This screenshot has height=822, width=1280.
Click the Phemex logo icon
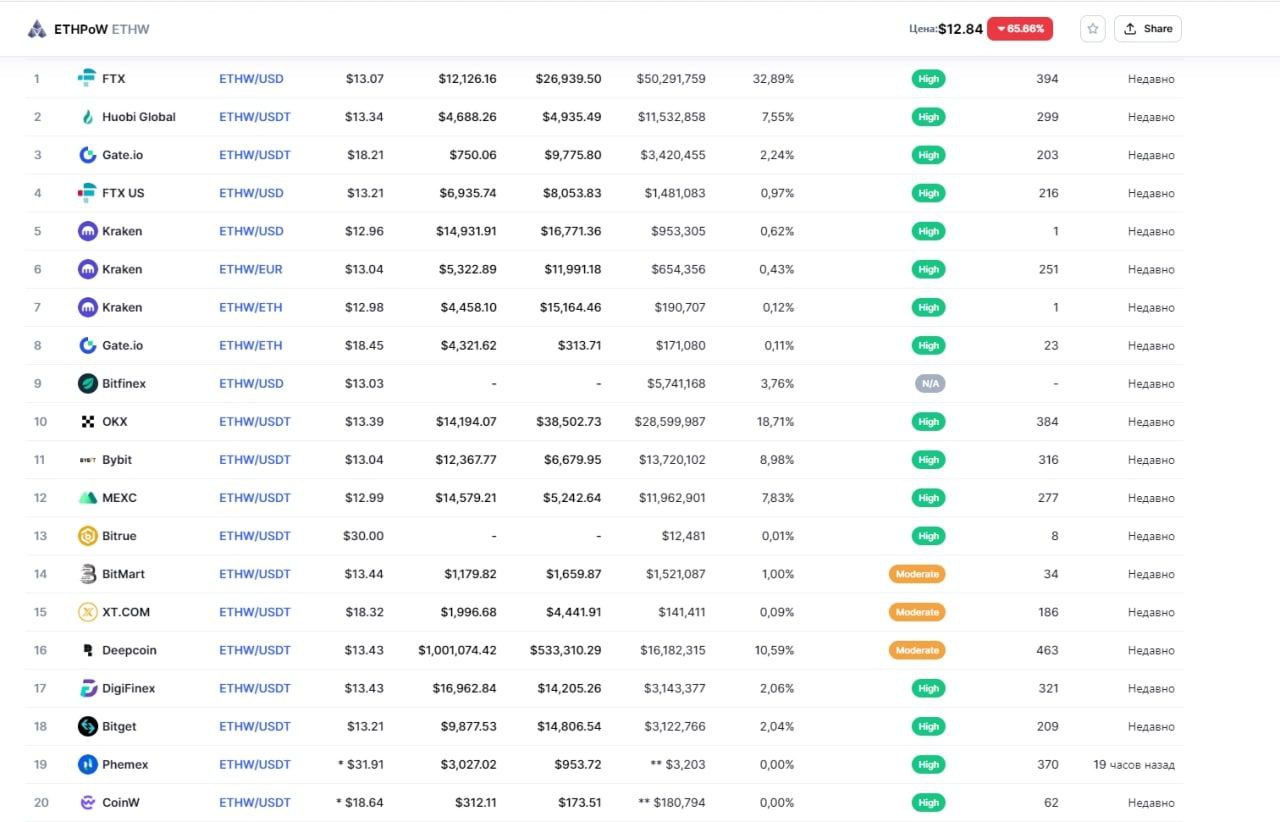(87, 764)
